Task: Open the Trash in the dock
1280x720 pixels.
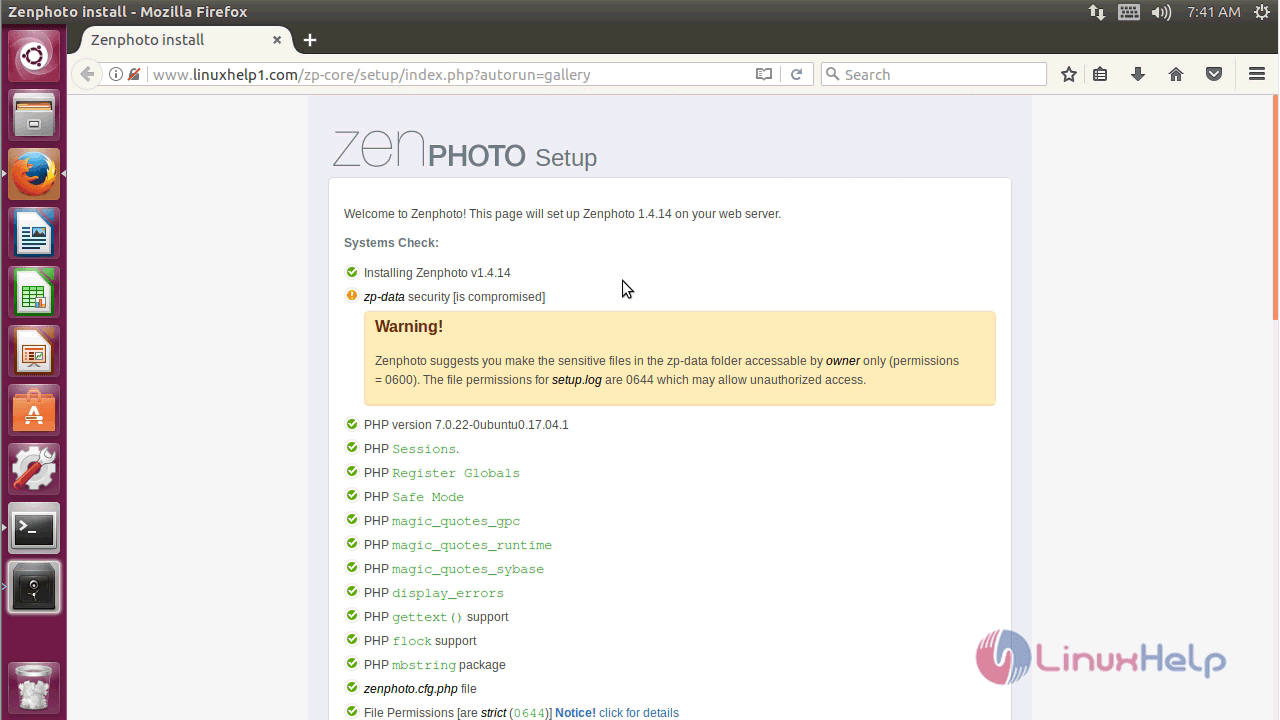Action: [34, 688]
